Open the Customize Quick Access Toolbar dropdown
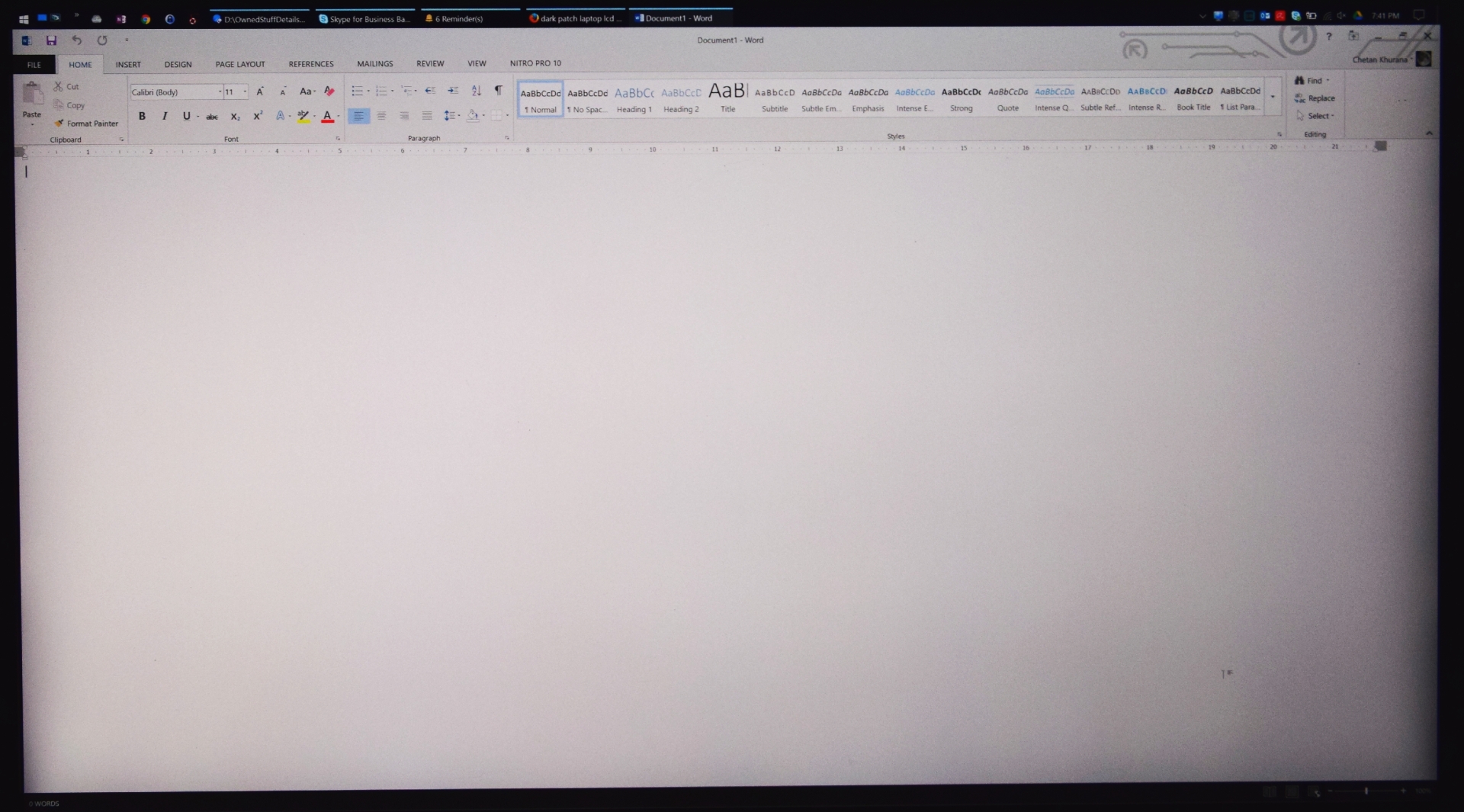1464x812 pixels. (x=127, y=40)
